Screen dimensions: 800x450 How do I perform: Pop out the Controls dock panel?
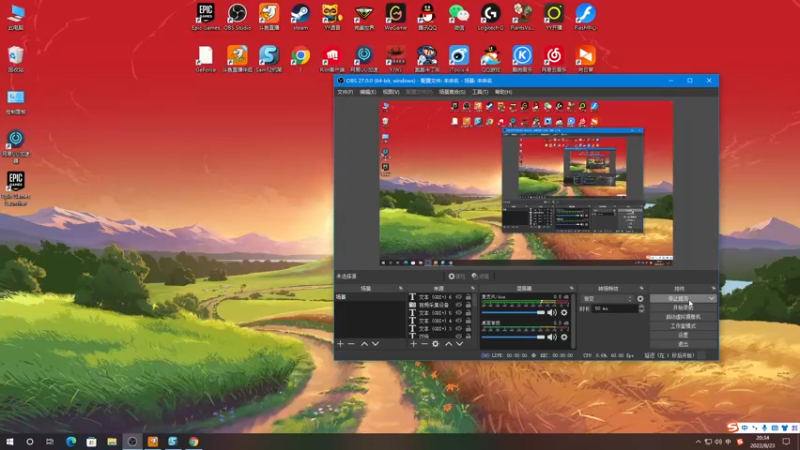point(713,288)
